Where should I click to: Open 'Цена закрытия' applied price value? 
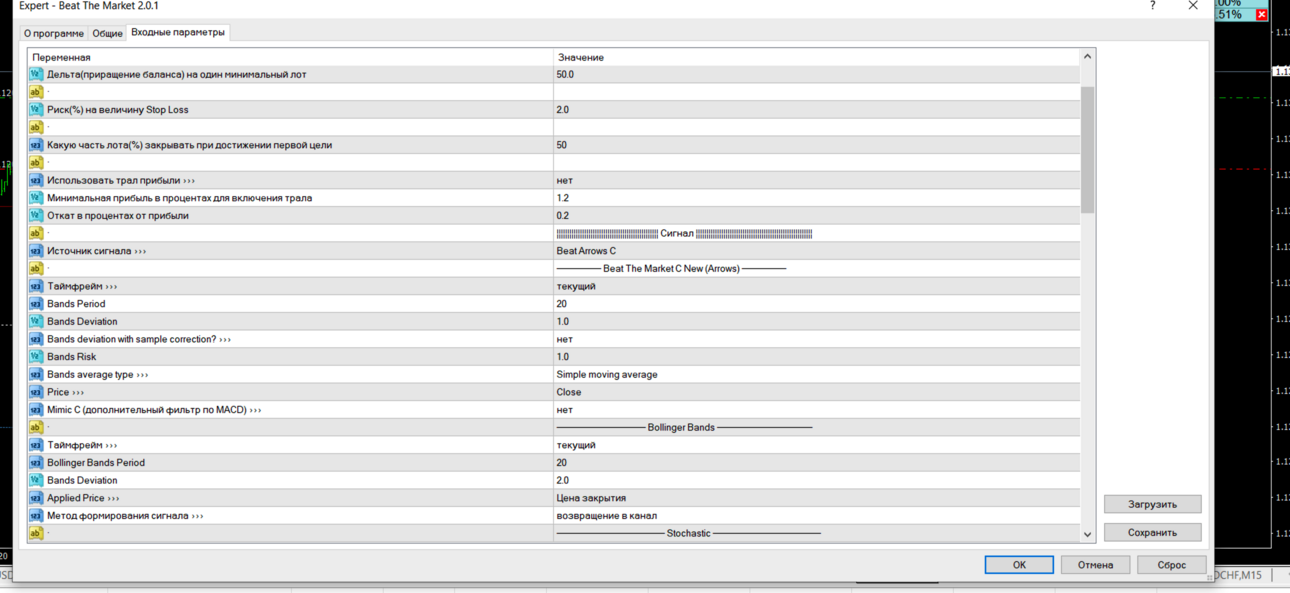click(x=817, y=498)
